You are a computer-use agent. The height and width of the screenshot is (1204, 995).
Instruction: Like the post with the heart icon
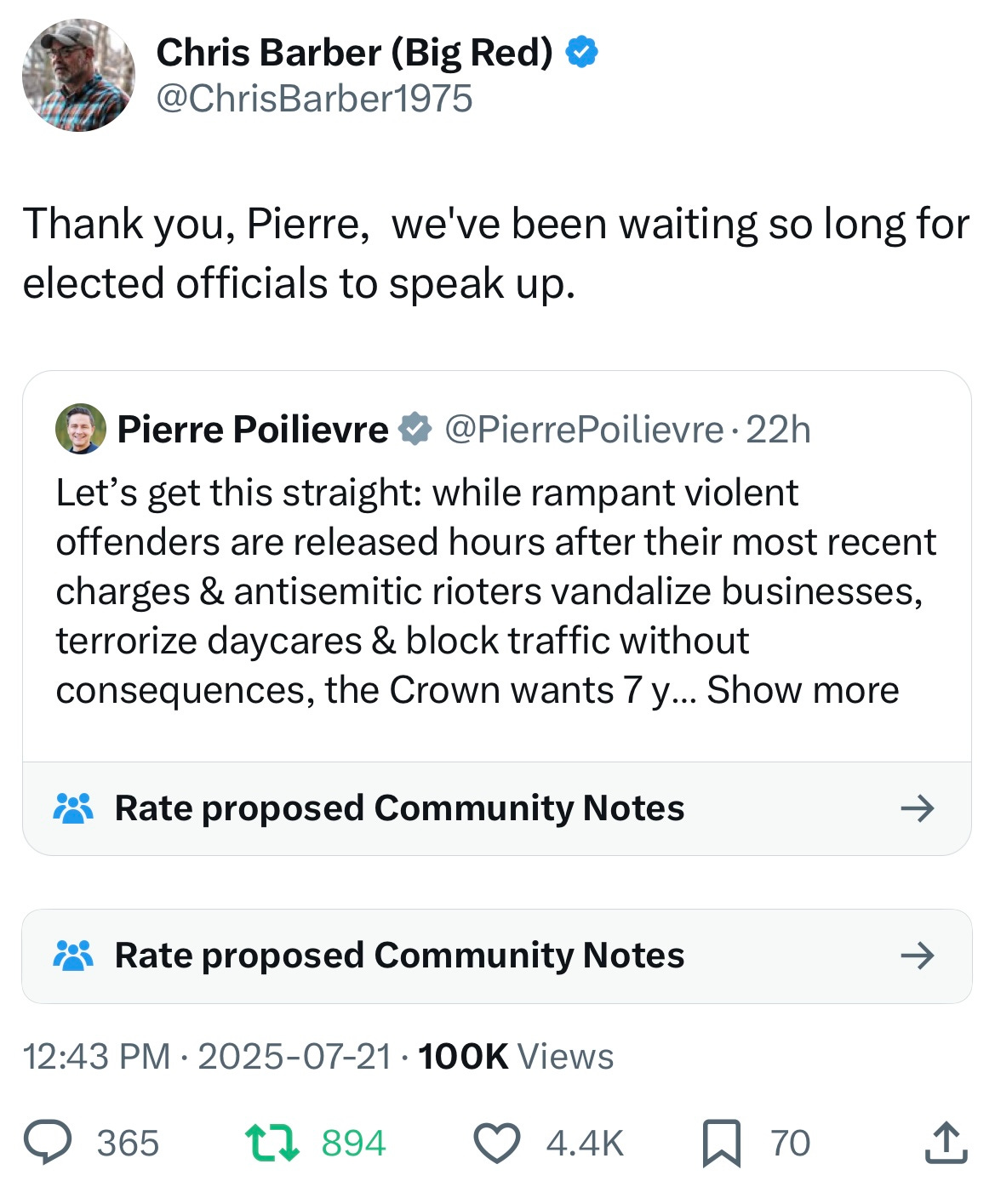click(x=496, y=1142)
